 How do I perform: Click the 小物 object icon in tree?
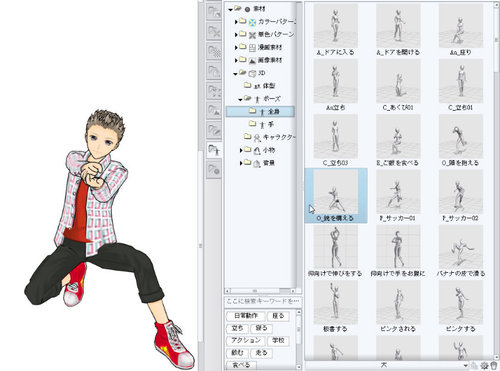coord(257,150)
